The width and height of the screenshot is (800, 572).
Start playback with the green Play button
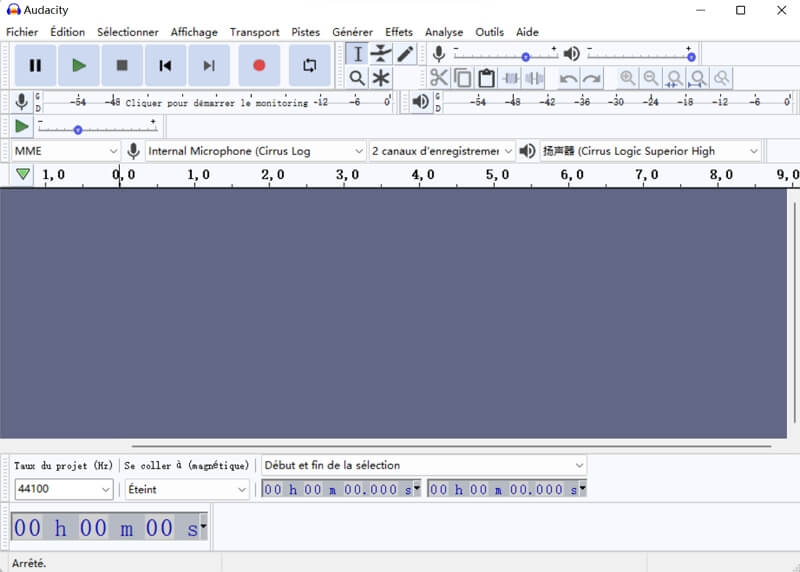point(79,65)
